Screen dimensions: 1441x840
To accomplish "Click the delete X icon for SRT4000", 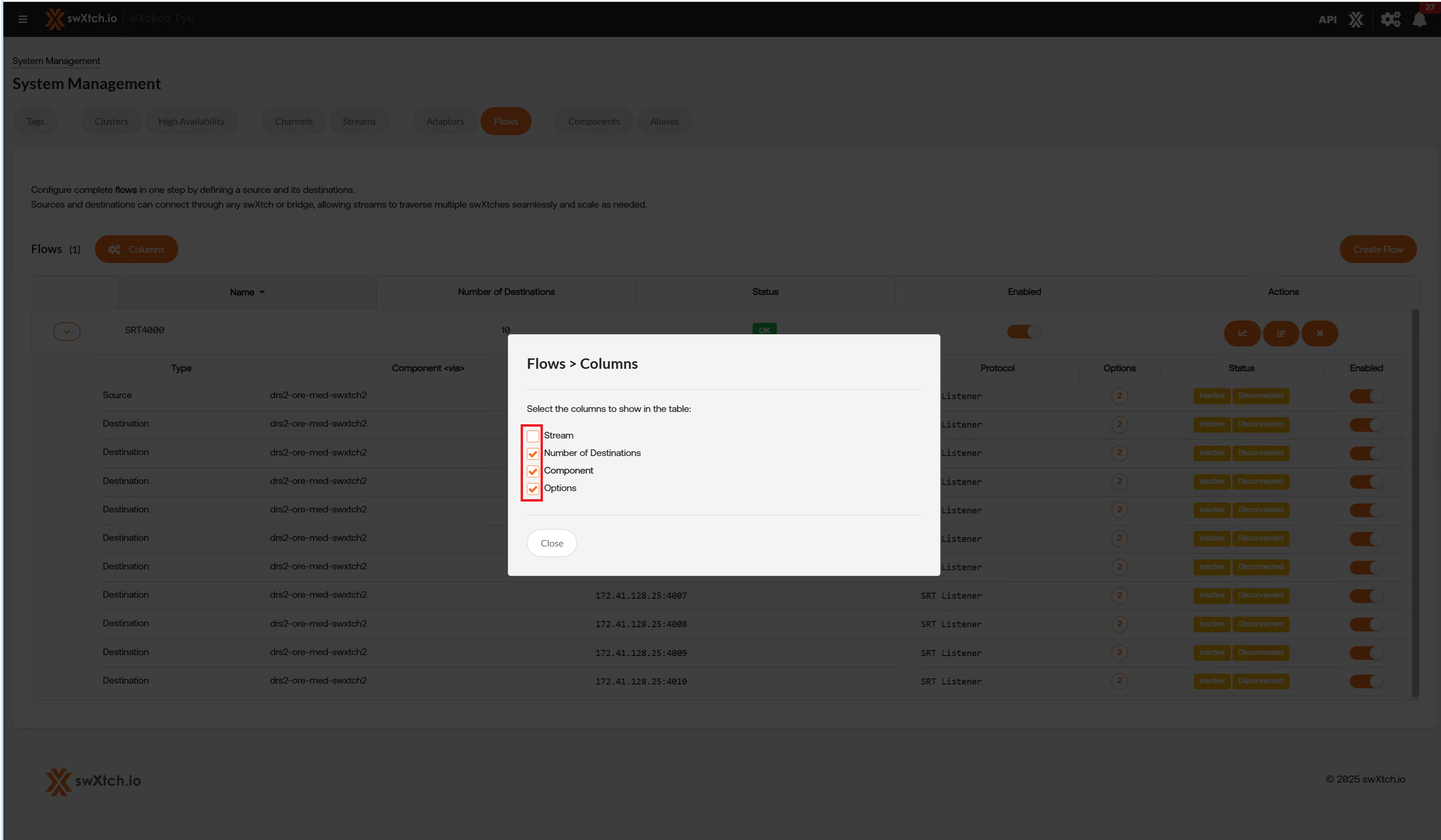I will click(x=1320, y=333).
